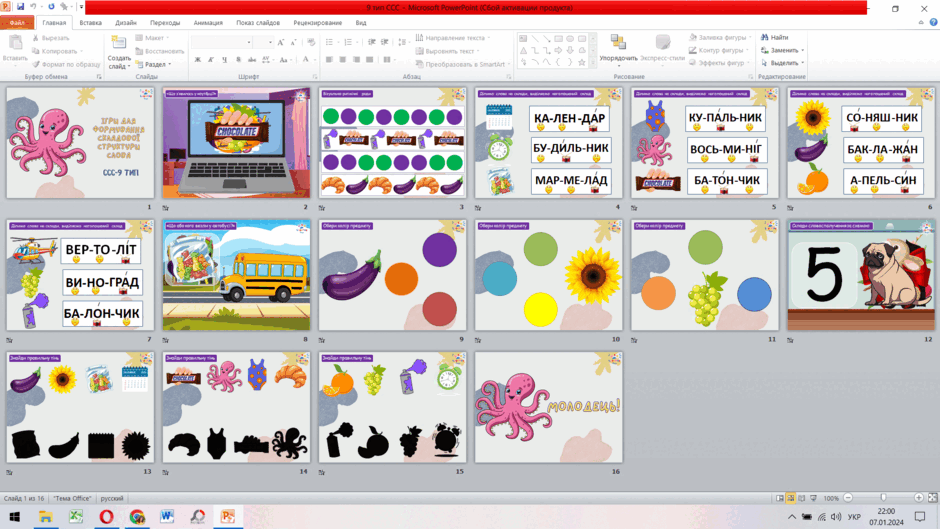Viewport: 940px width, 529px height.
Task: Open the Файл tab
Action: click(x=16, y=23)
